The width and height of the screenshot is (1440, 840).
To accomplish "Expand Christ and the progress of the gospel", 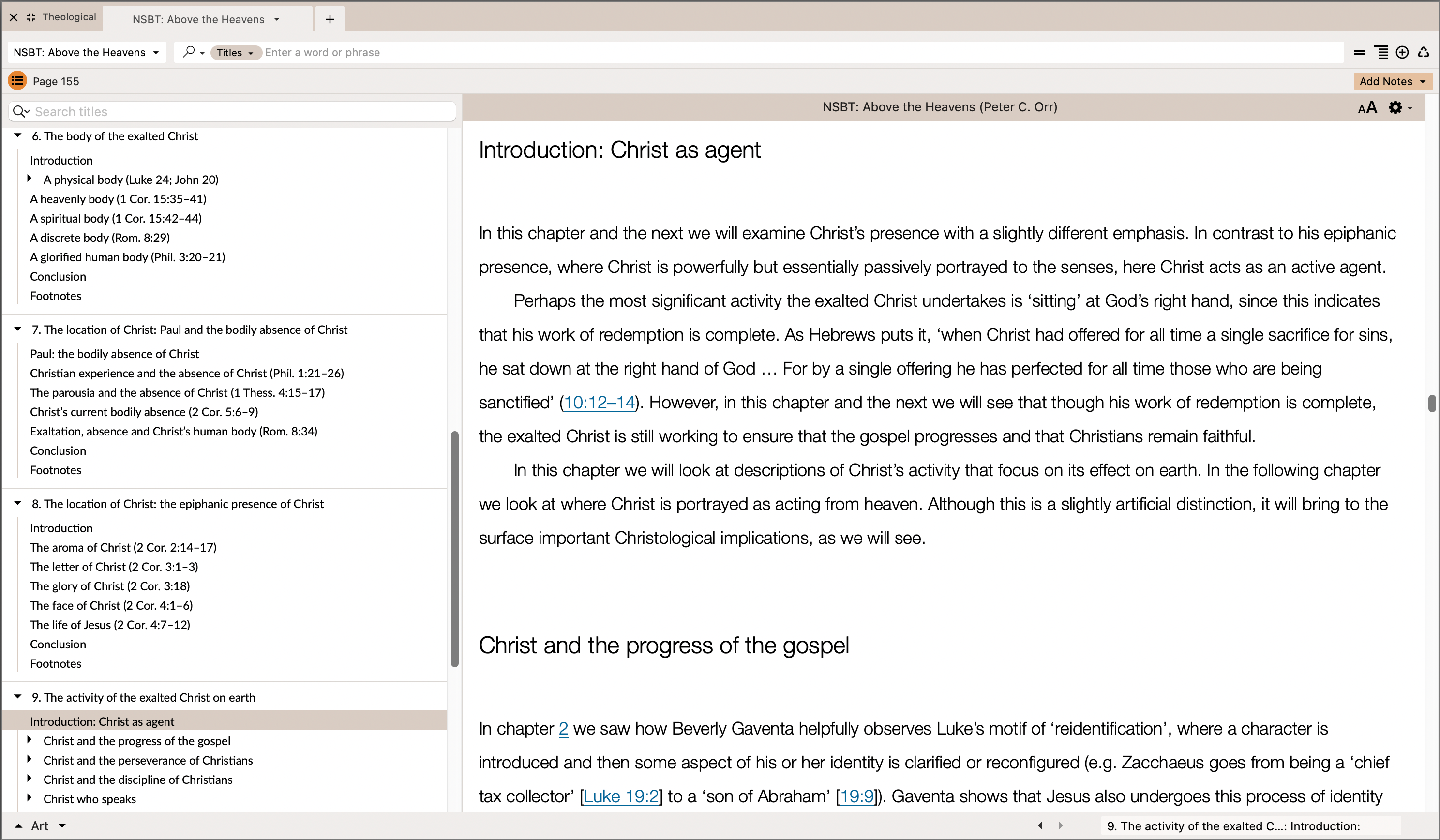I will click(x=30, y=740).
